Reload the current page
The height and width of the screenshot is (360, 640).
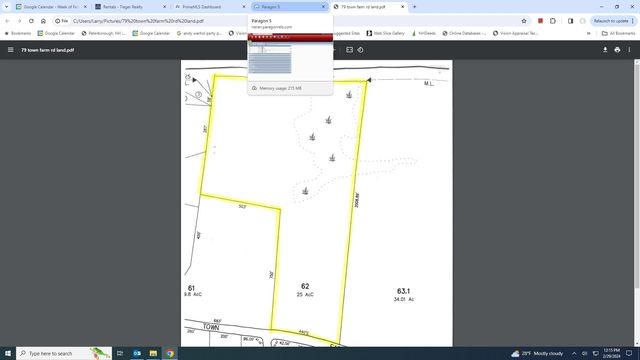point(31,21)
